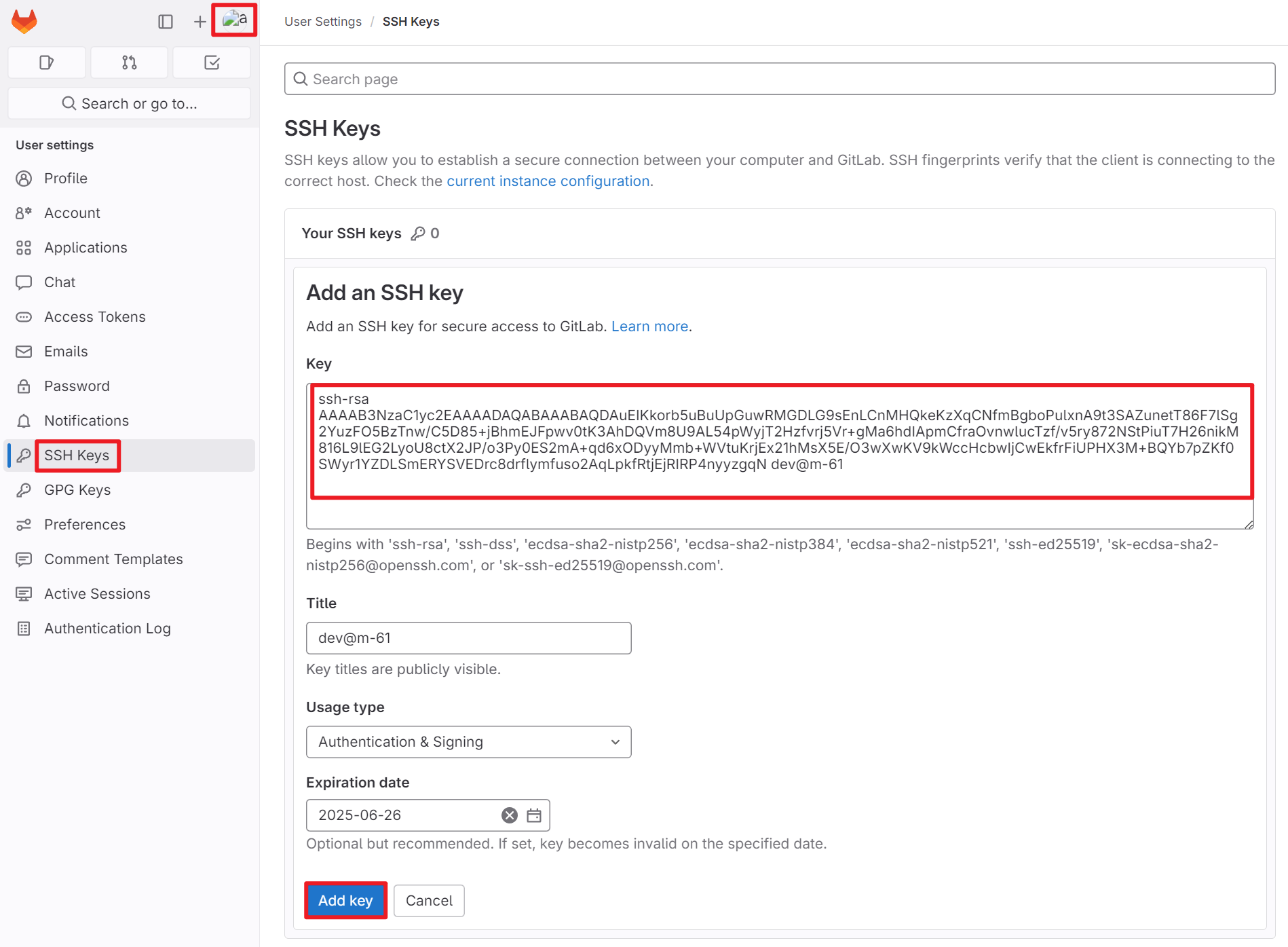The image size is (1288, 947).
Task: Open the plus create-new menu
Action: [200, 22]
